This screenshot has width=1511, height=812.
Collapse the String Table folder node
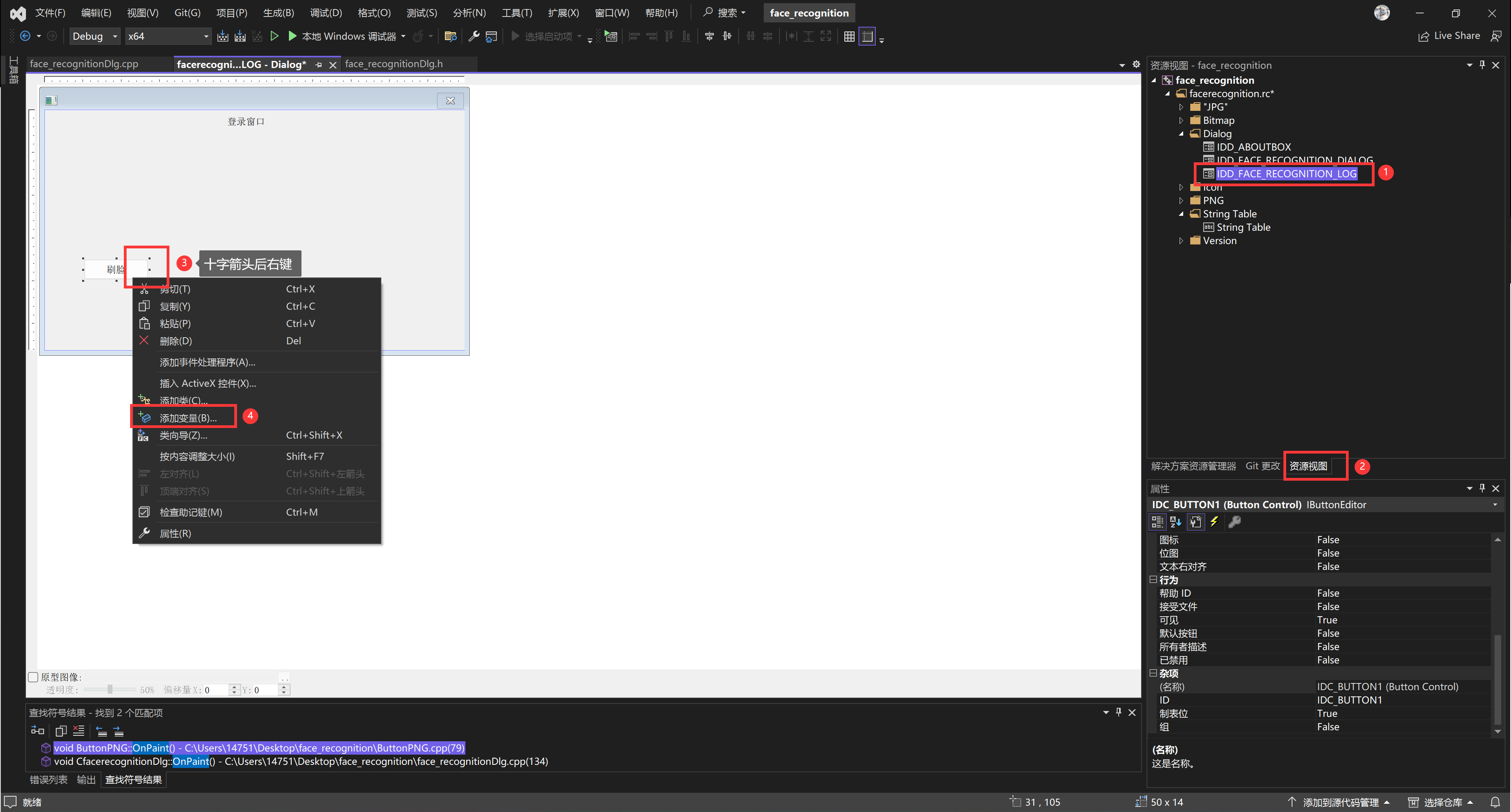click(1181, 214)
